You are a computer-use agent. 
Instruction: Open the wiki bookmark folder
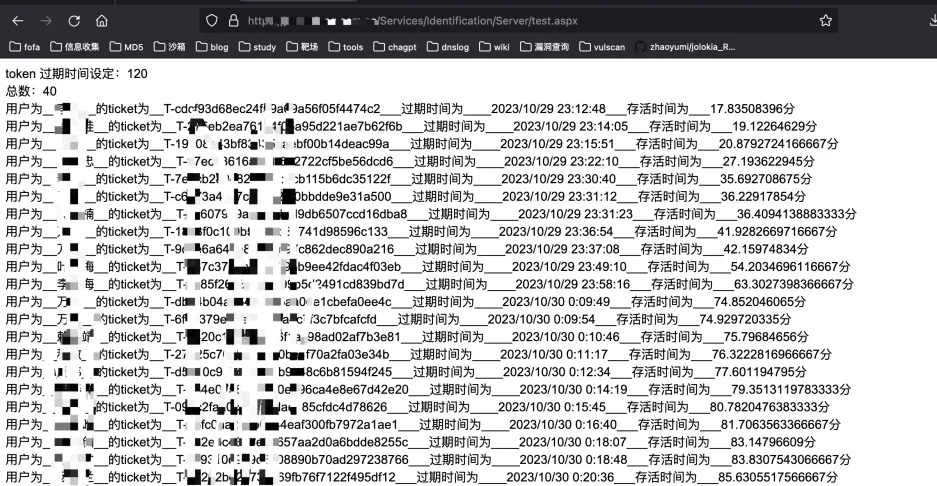[495, 47]
